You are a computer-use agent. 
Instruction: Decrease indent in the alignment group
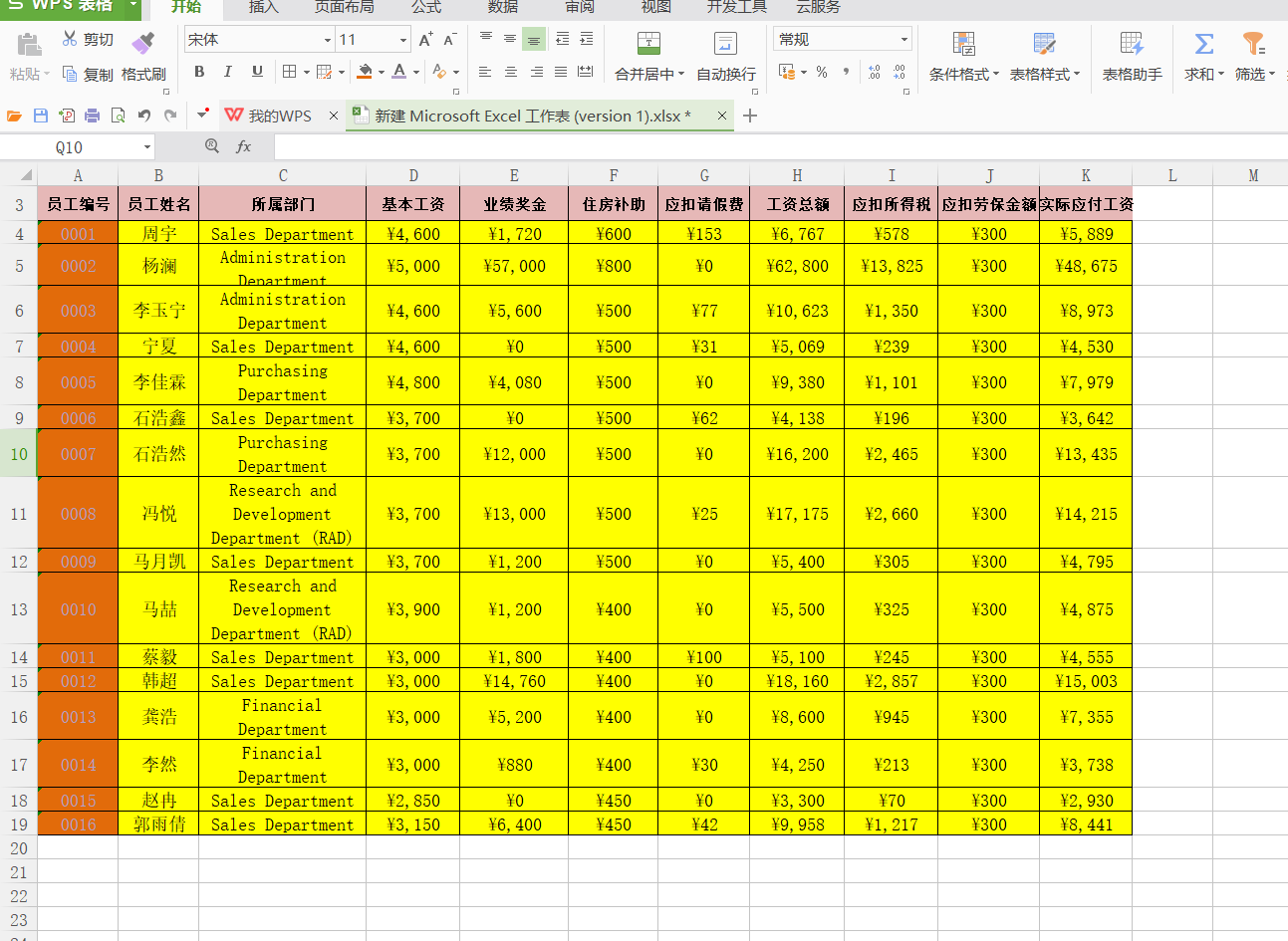coord(563,39)
